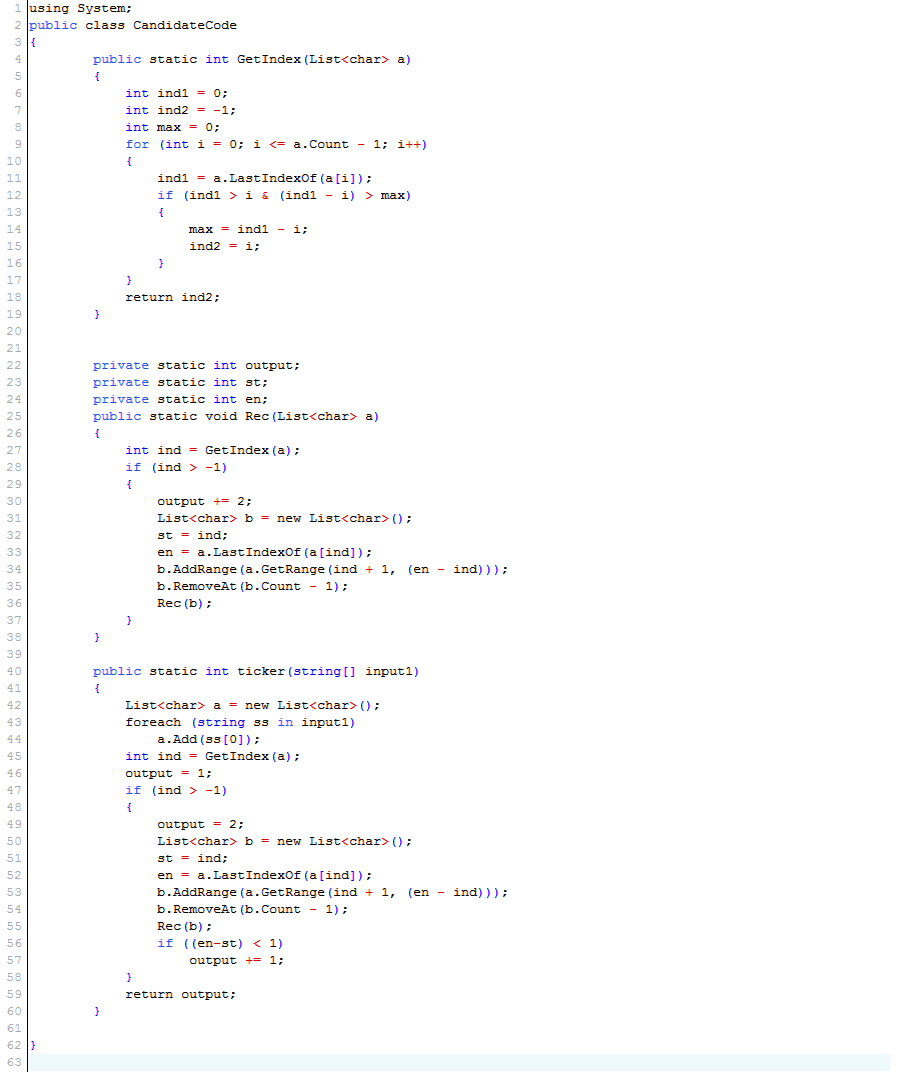Place cursor on 'CandidateCode' class name
This screenshot has width=900, height=1077.
point(185,25)
